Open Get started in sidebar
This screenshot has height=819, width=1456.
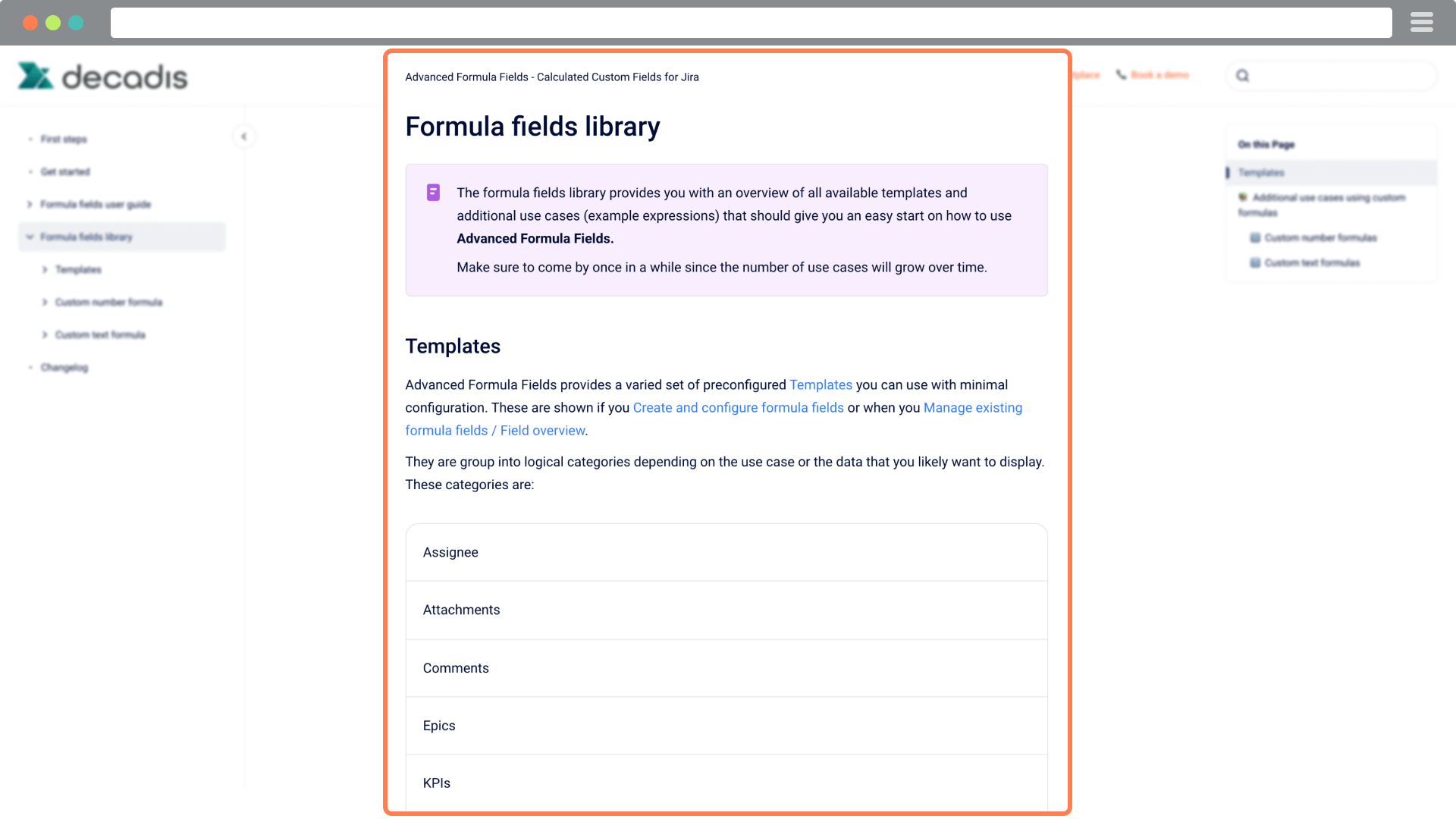(65, 172)
